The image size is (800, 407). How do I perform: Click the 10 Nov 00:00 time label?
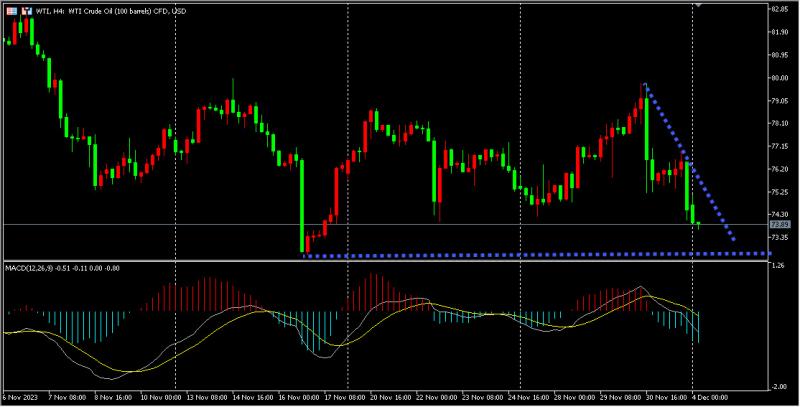pyautogui.click(x=161, y=397)
